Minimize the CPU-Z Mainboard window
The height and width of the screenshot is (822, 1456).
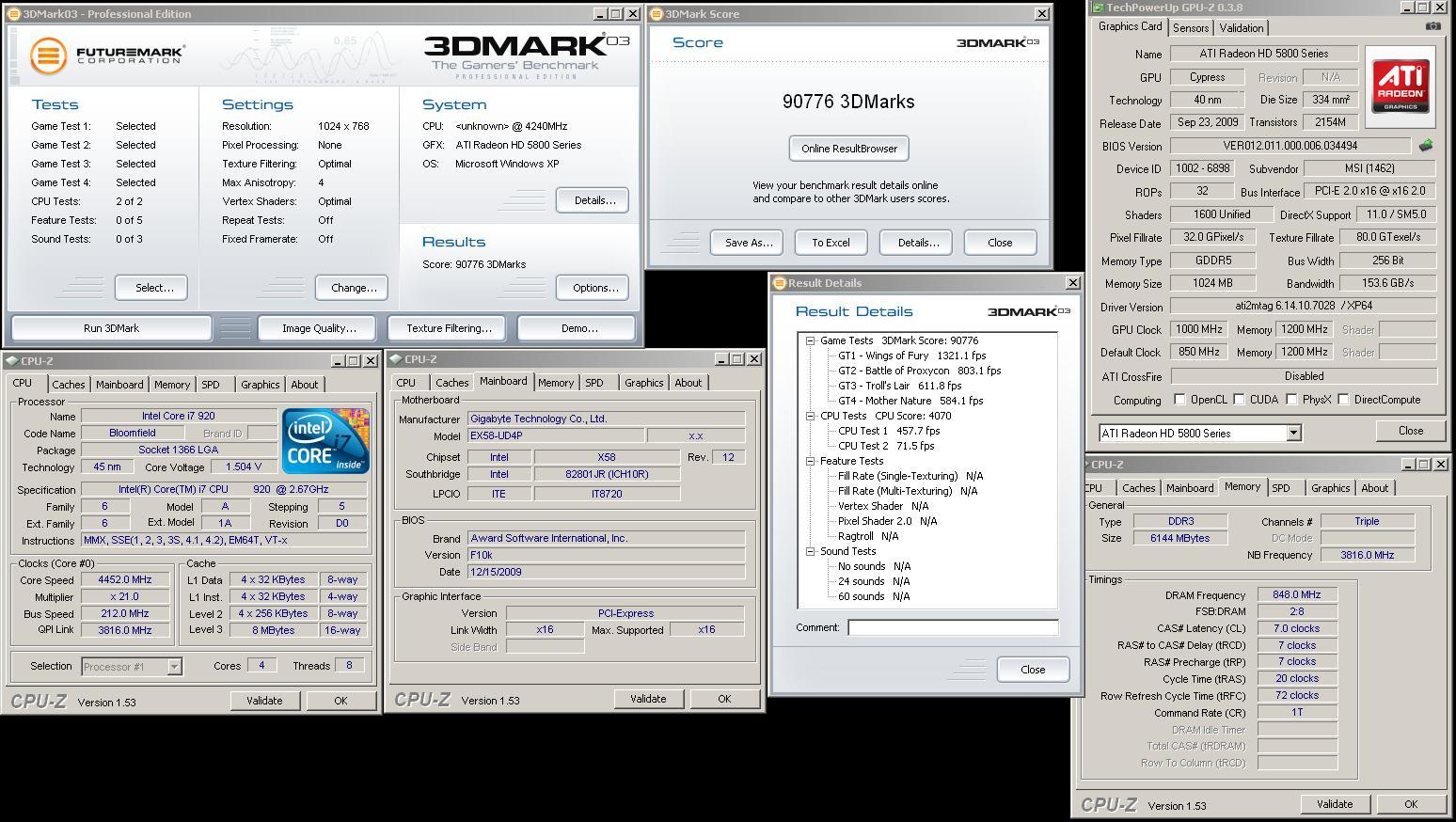[720, 359]
